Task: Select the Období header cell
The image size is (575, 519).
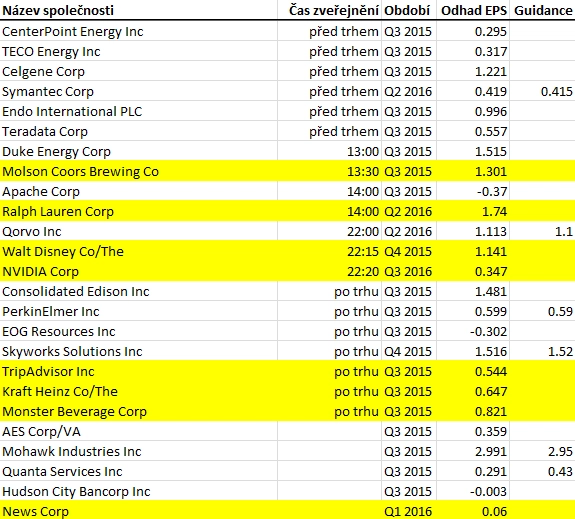Action: pyautogui.click(x=409, y=10)
